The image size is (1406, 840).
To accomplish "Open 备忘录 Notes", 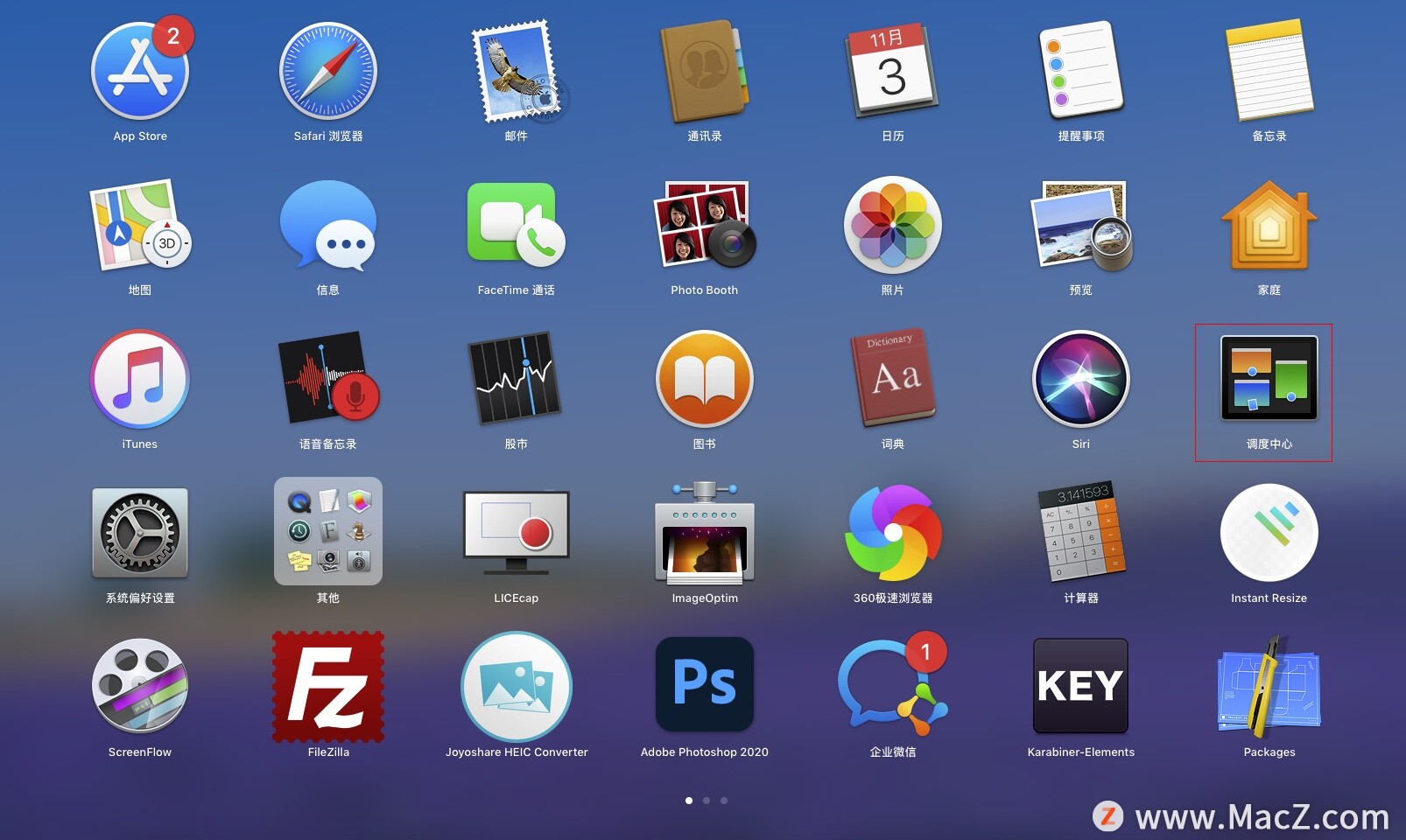I will click(1269, 70).
